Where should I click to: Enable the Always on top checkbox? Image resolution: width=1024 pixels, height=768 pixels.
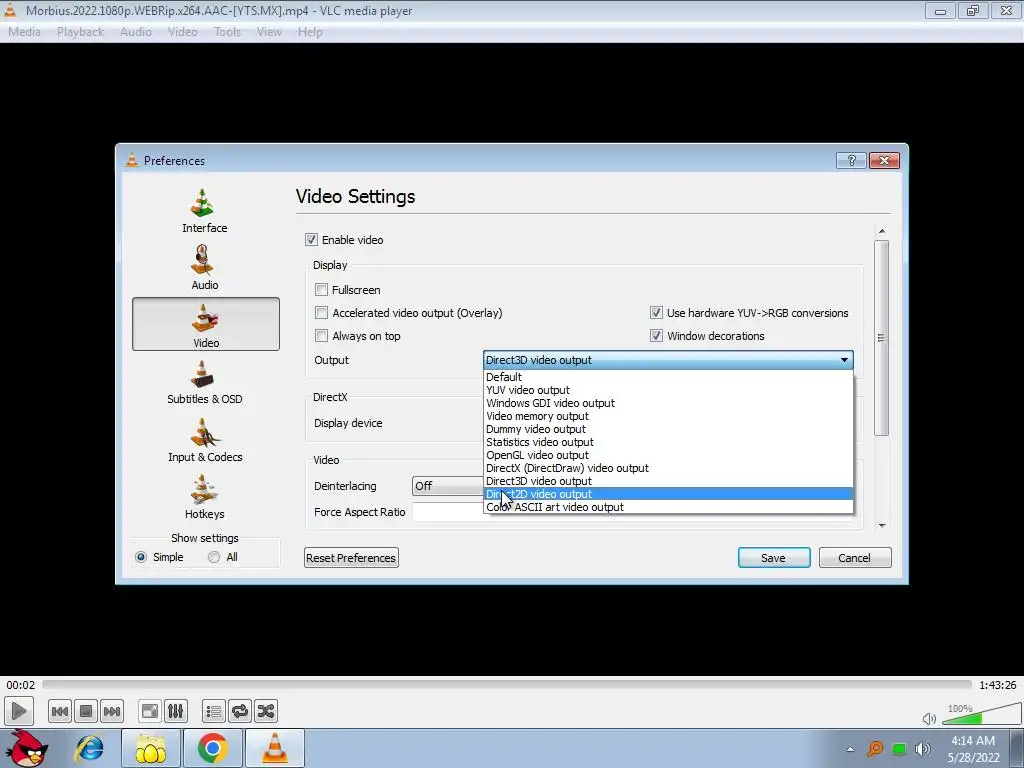coord(321,336)
